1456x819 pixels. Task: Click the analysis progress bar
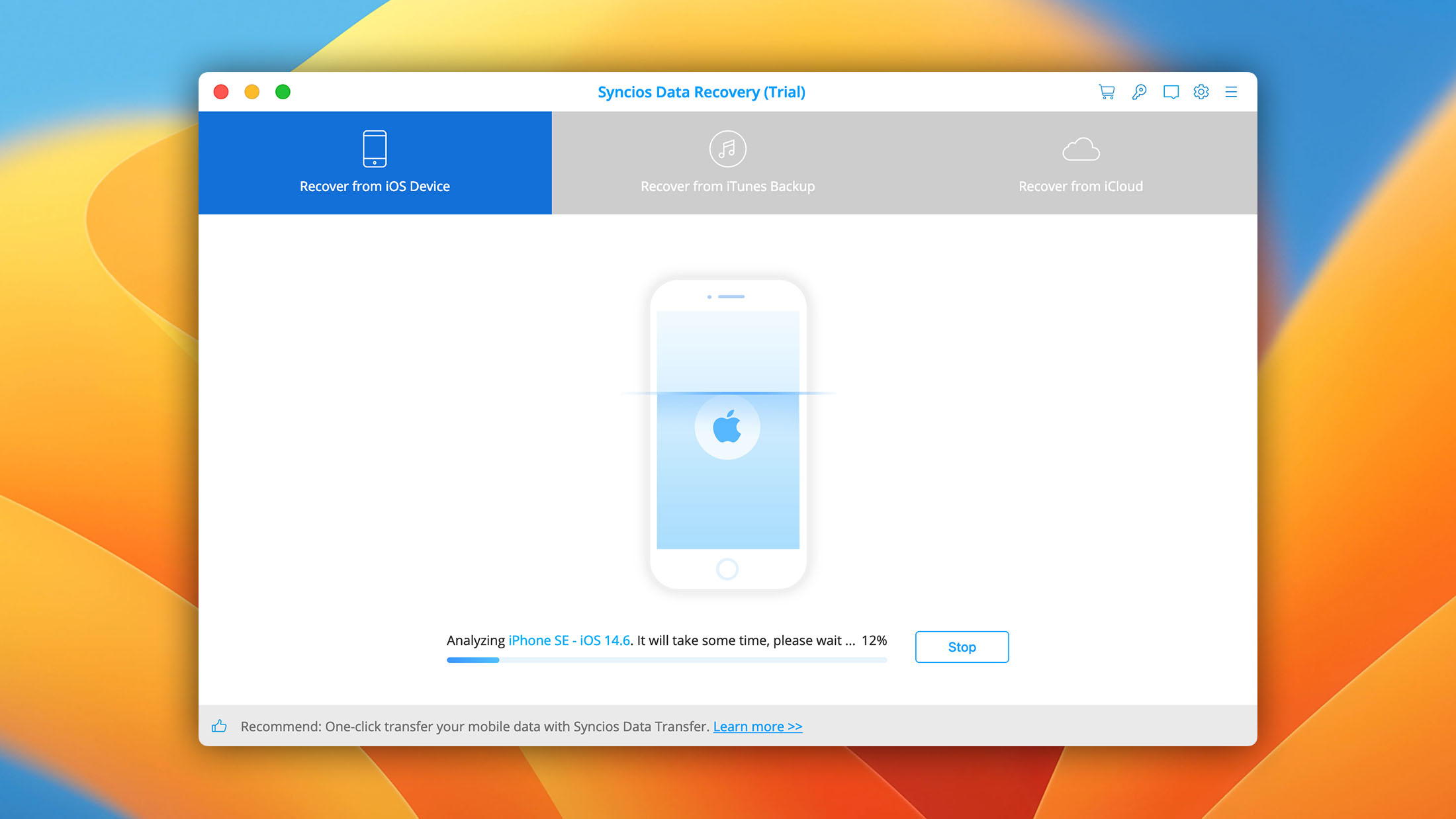pos(666,660)
